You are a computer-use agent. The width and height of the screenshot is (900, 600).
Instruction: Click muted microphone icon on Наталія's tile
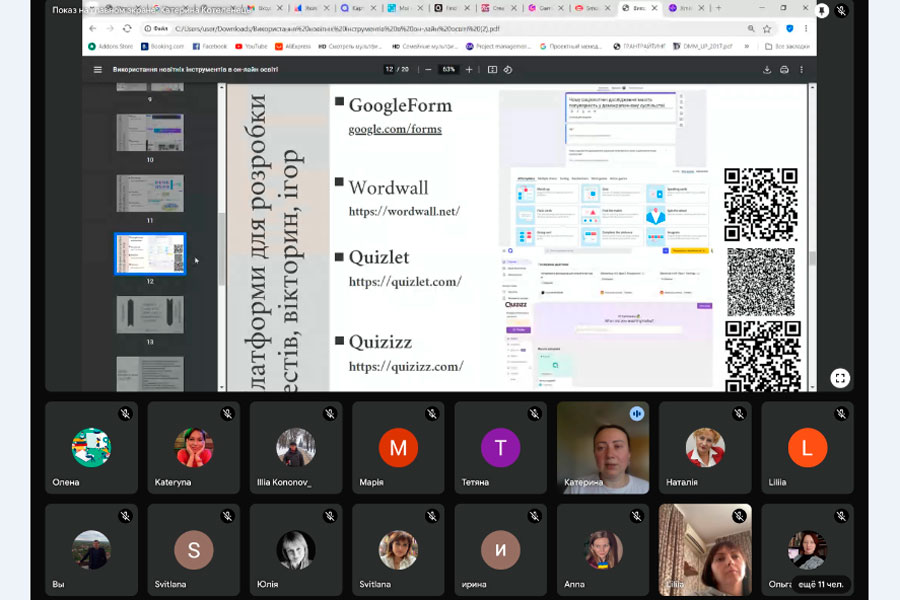[x=739, y=414]
